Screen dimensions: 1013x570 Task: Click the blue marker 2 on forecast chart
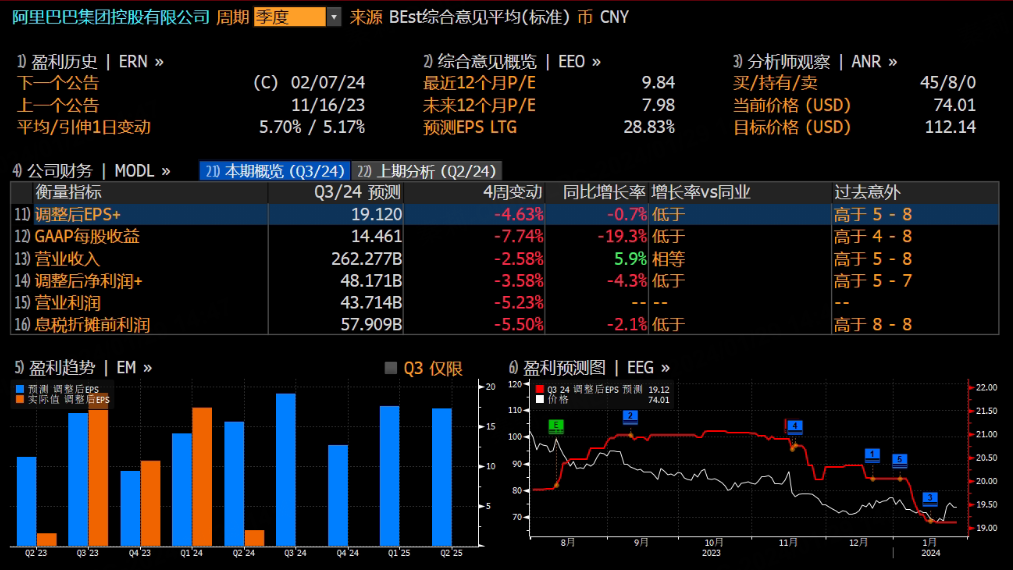pyautogui.click(x=631, y=417)
